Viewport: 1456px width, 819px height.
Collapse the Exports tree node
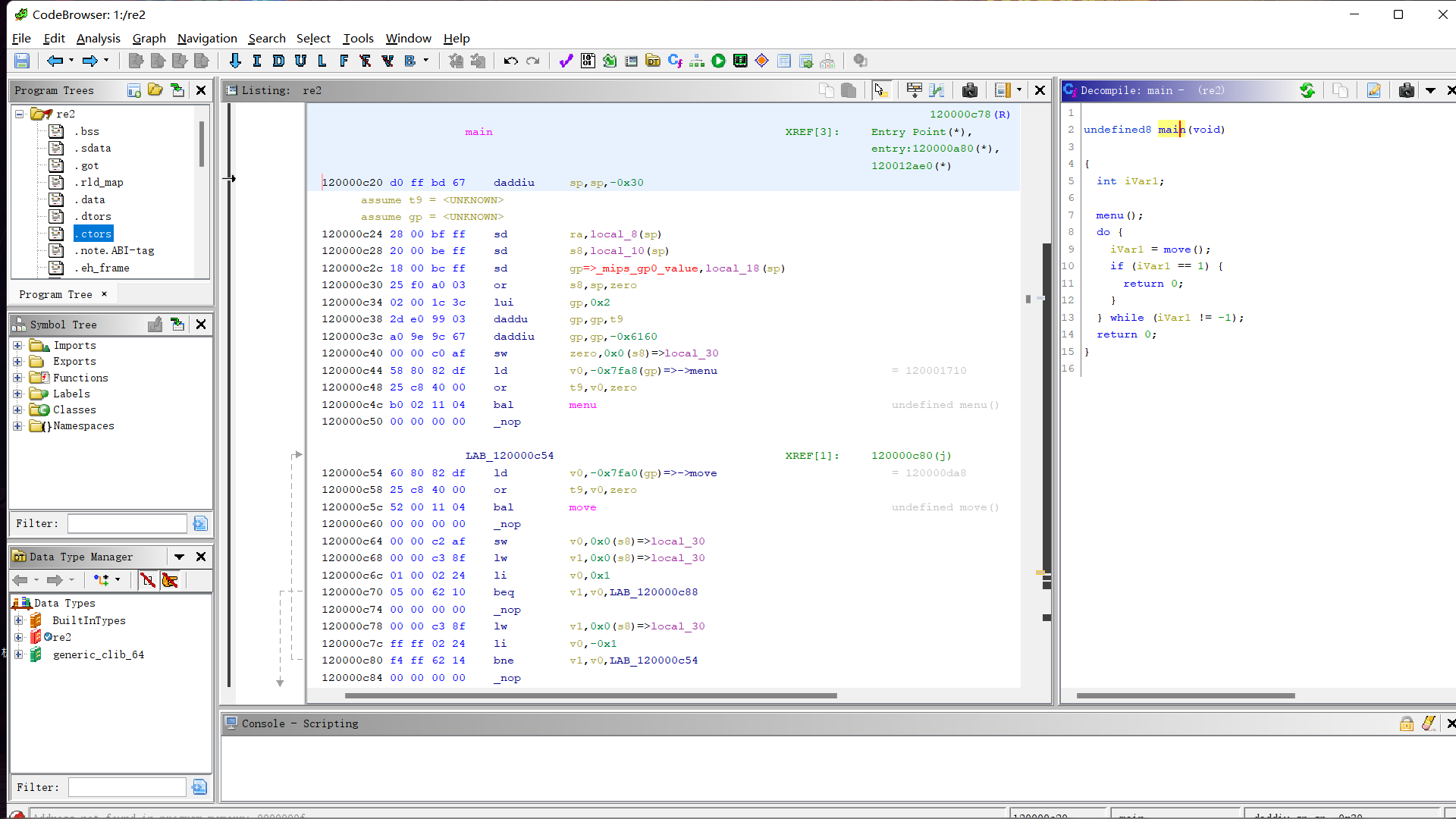(x=17, y=361)
